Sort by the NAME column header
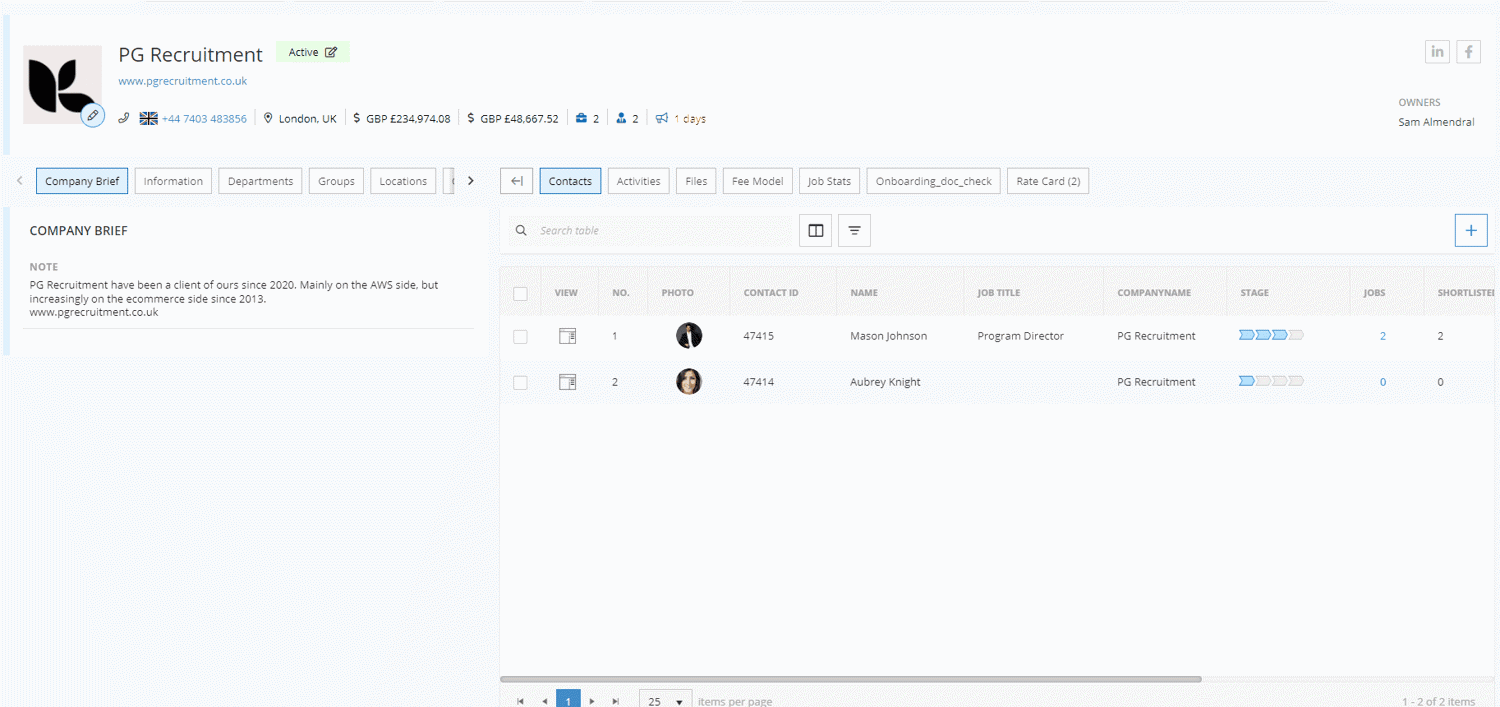The width and height of the screenshot is (1500, 707). (864, 293)
